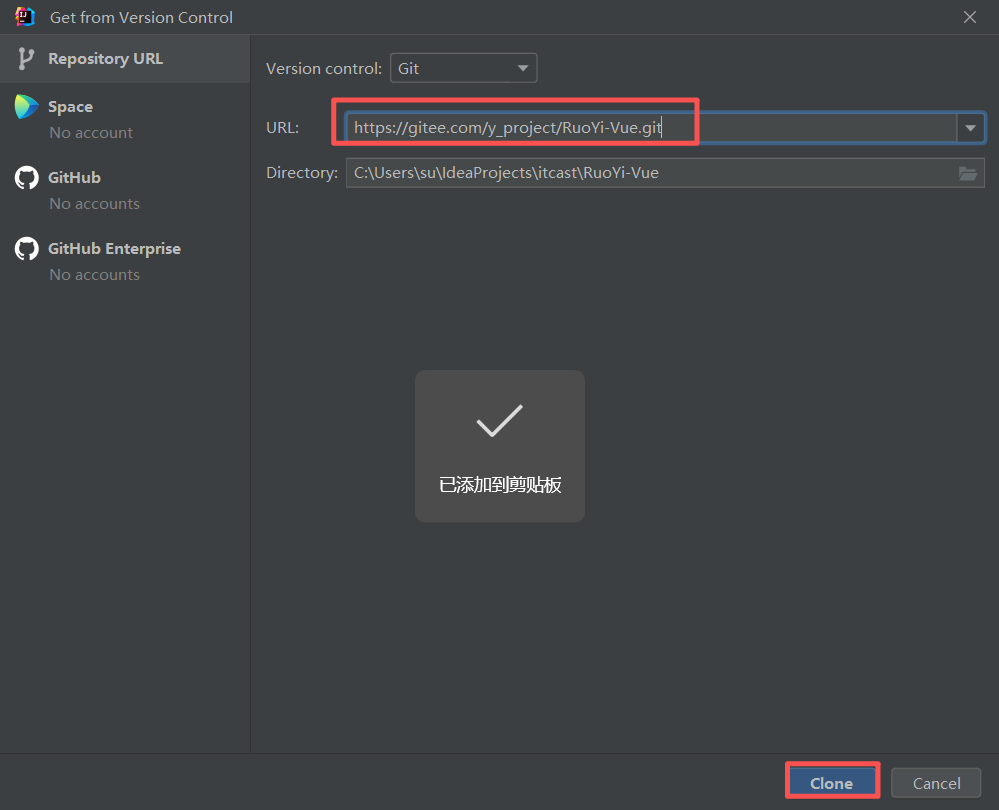Click the 'Version control:' label
Image resolution: width=999 pixels, height=810 pixels.
tap(324, 68)
